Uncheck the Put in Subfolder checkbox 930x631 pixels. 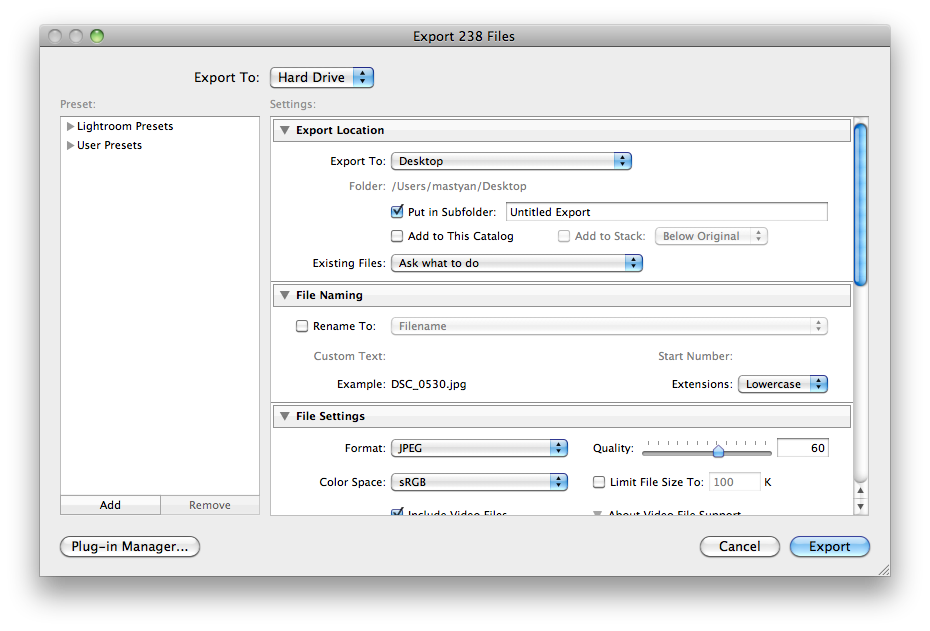397,212
